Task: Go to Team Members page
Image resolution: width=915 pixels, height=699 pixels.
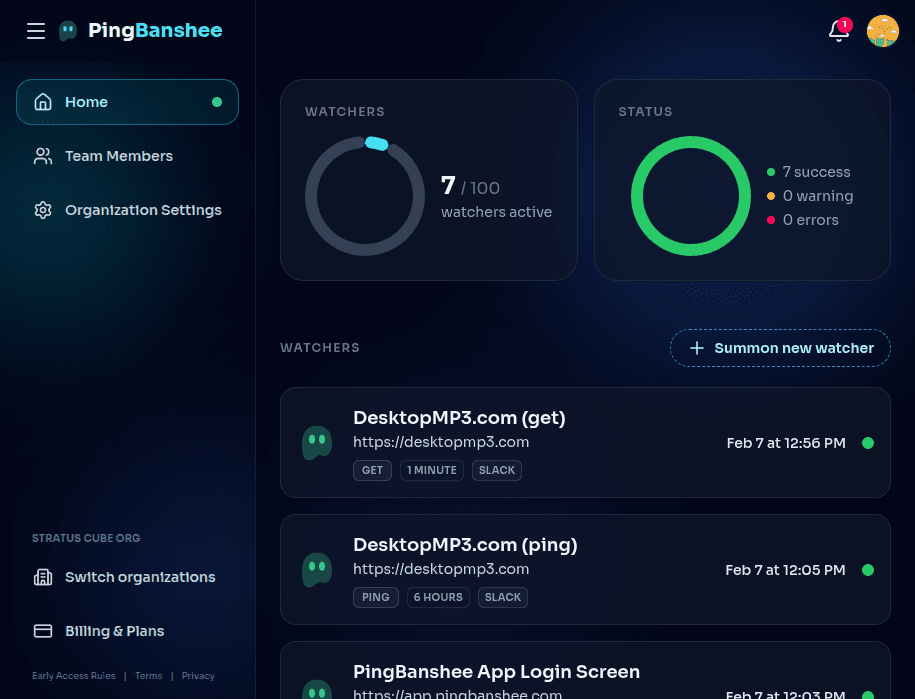Action: point(118,156)
